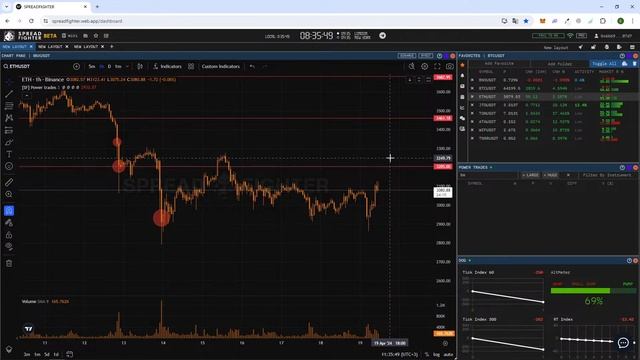640x360 pixels.
Task: Close the Favorites panel with red button
Action: pos(635,56)
